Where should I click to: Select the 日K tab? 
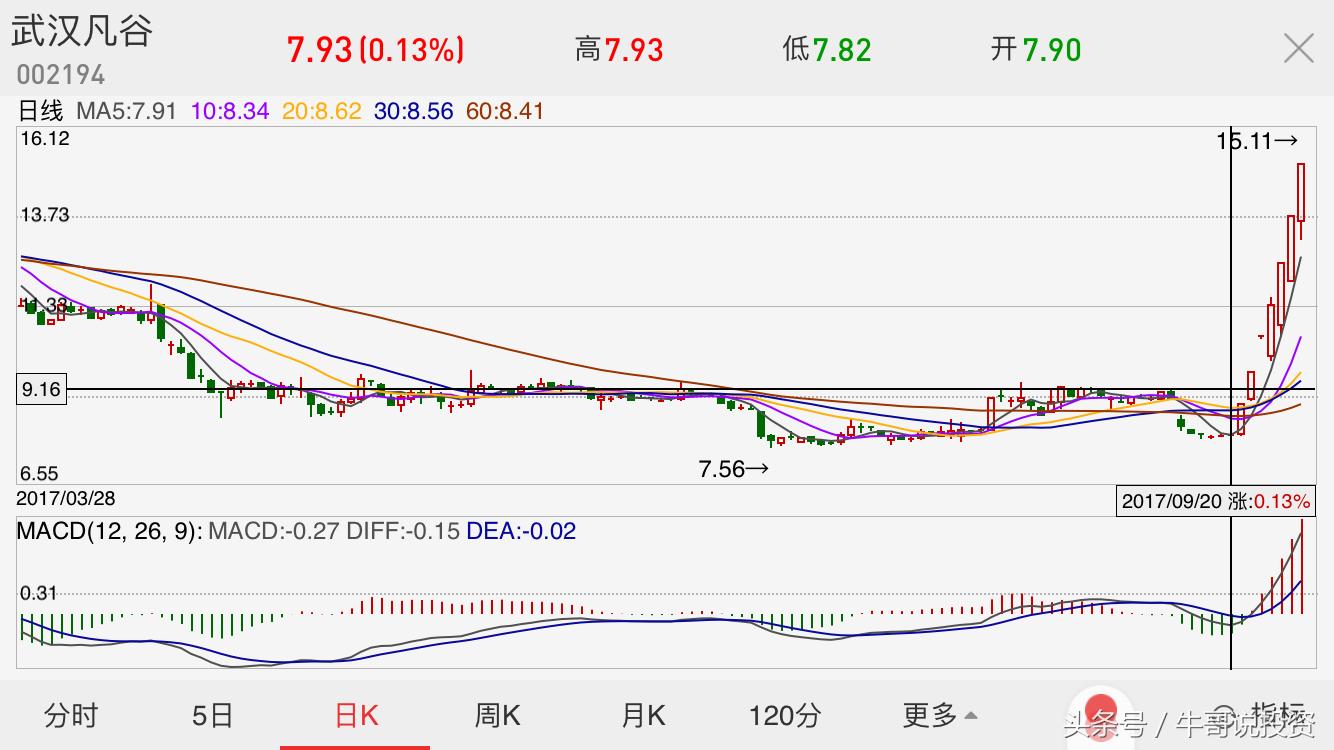coord(356,715)
